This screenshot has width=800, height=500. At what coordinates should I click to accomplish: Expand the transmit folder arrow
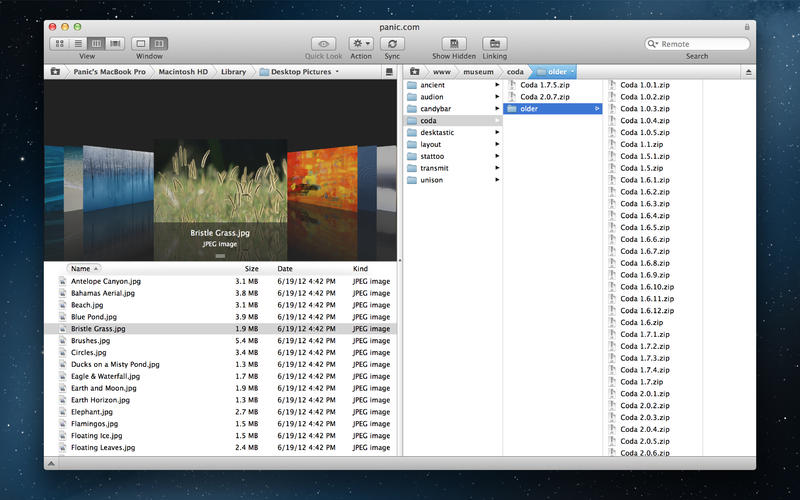pyautogui.click(x=497, y=168)
